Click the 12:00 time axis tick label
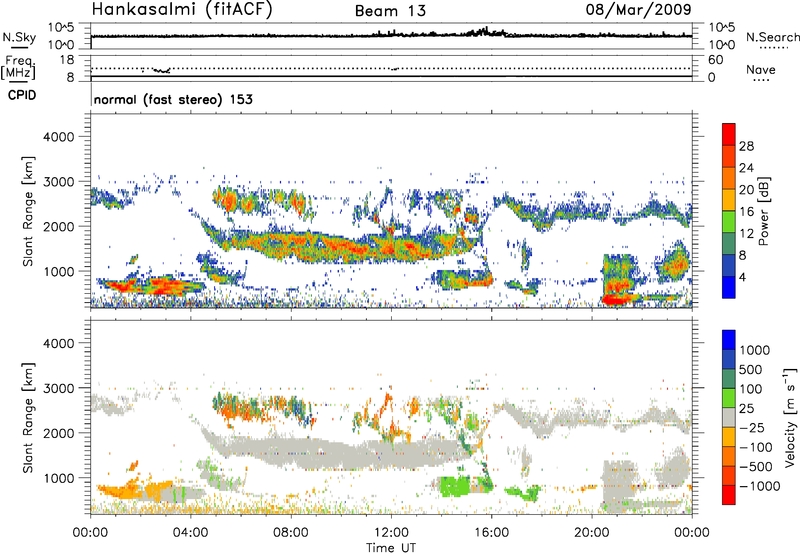This screenshot has height=554, width=800. [391, 533]
